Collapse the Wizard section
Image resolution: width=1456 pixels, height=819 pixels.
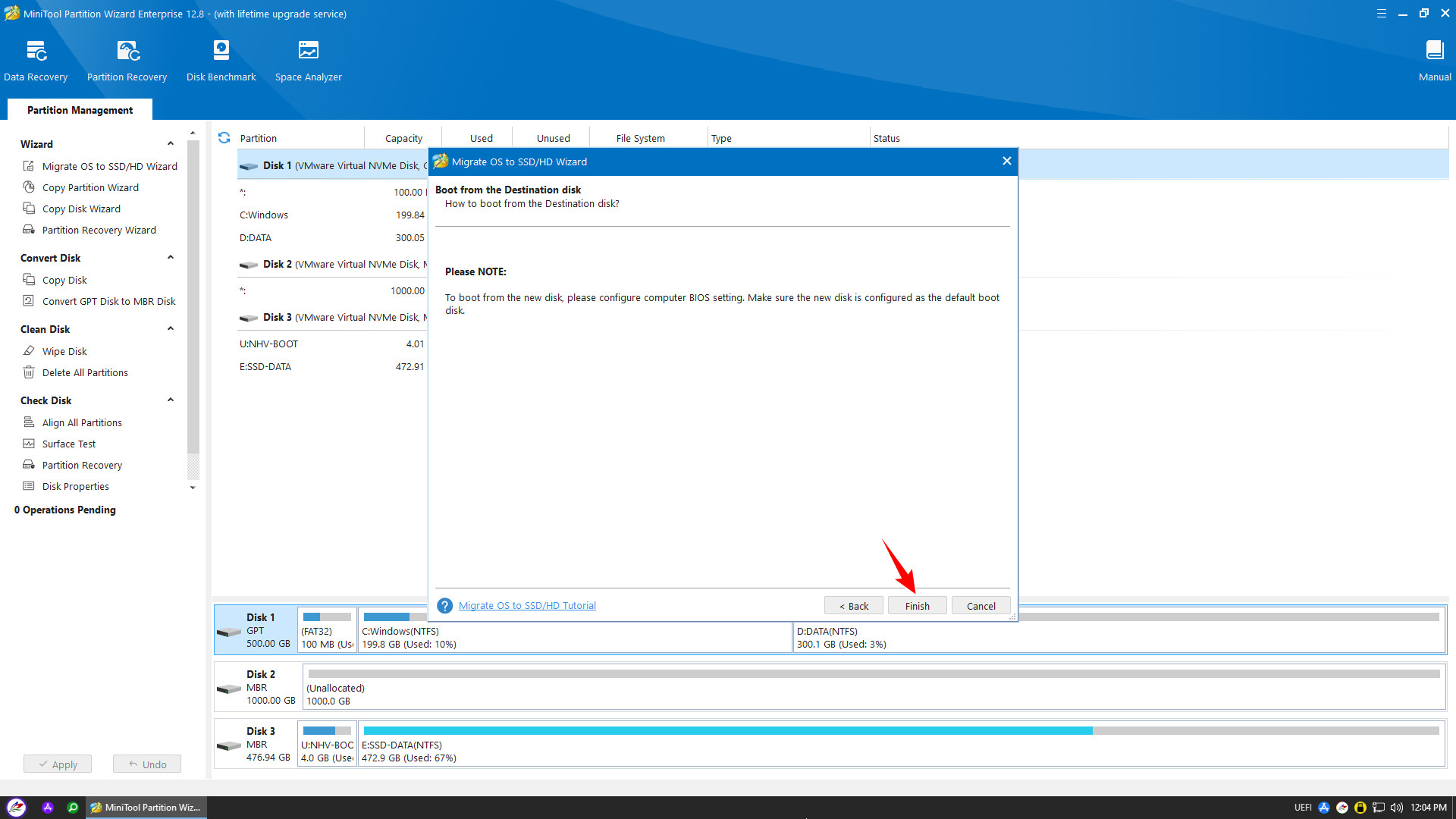pos(171,144)
